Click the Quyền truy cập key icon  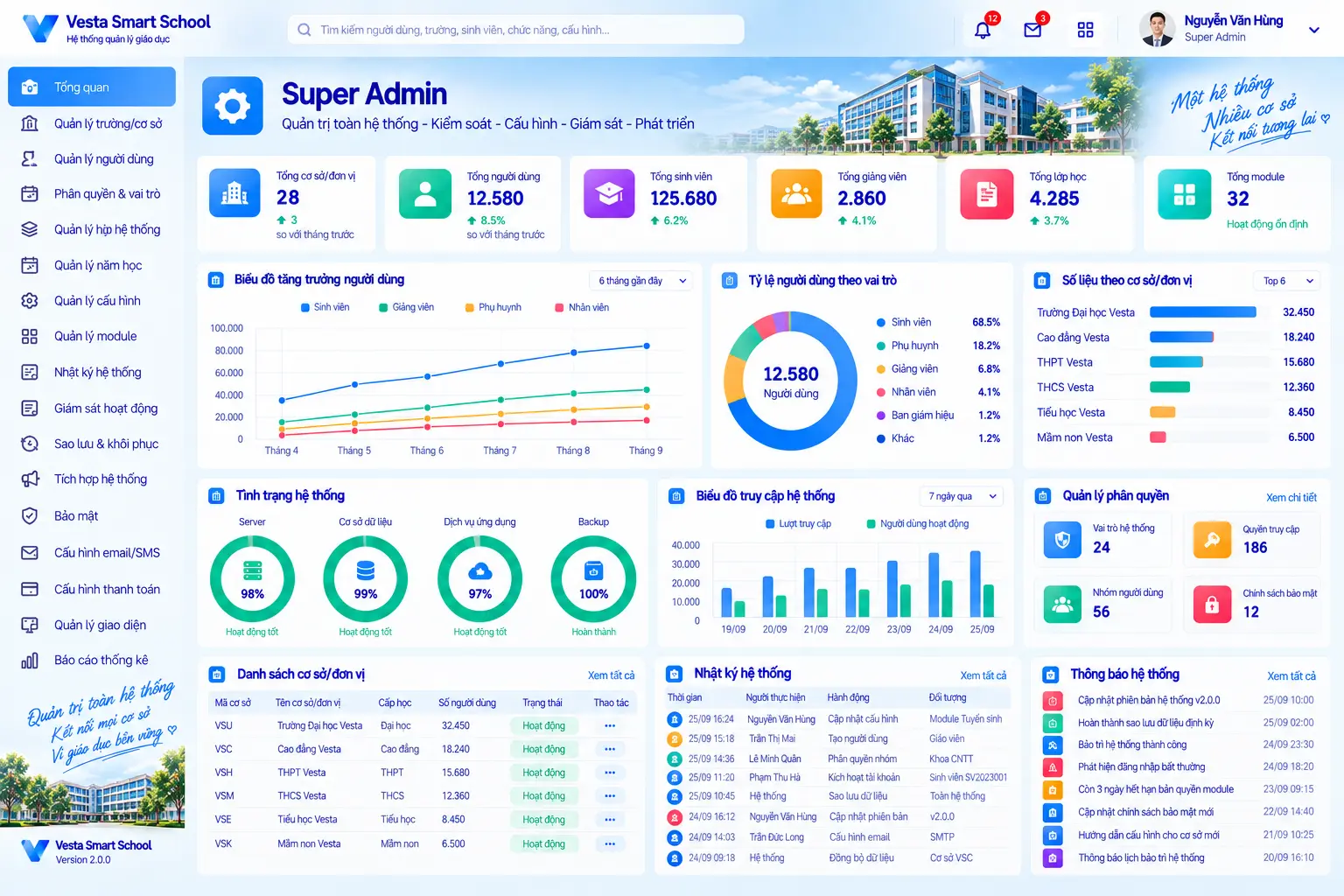pyautogui.click(x=1212, y=539)
